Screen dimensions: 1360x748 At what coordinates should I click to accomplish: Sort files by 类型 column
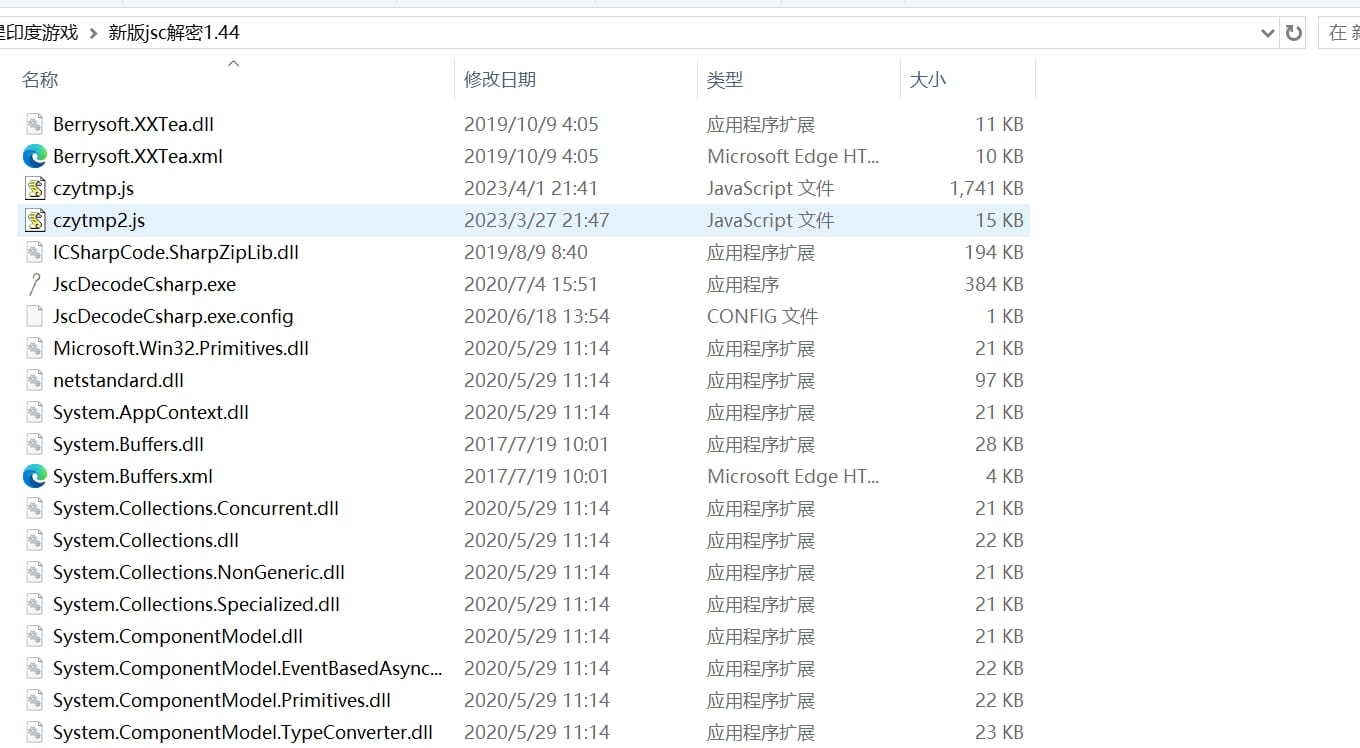point(725,79)
